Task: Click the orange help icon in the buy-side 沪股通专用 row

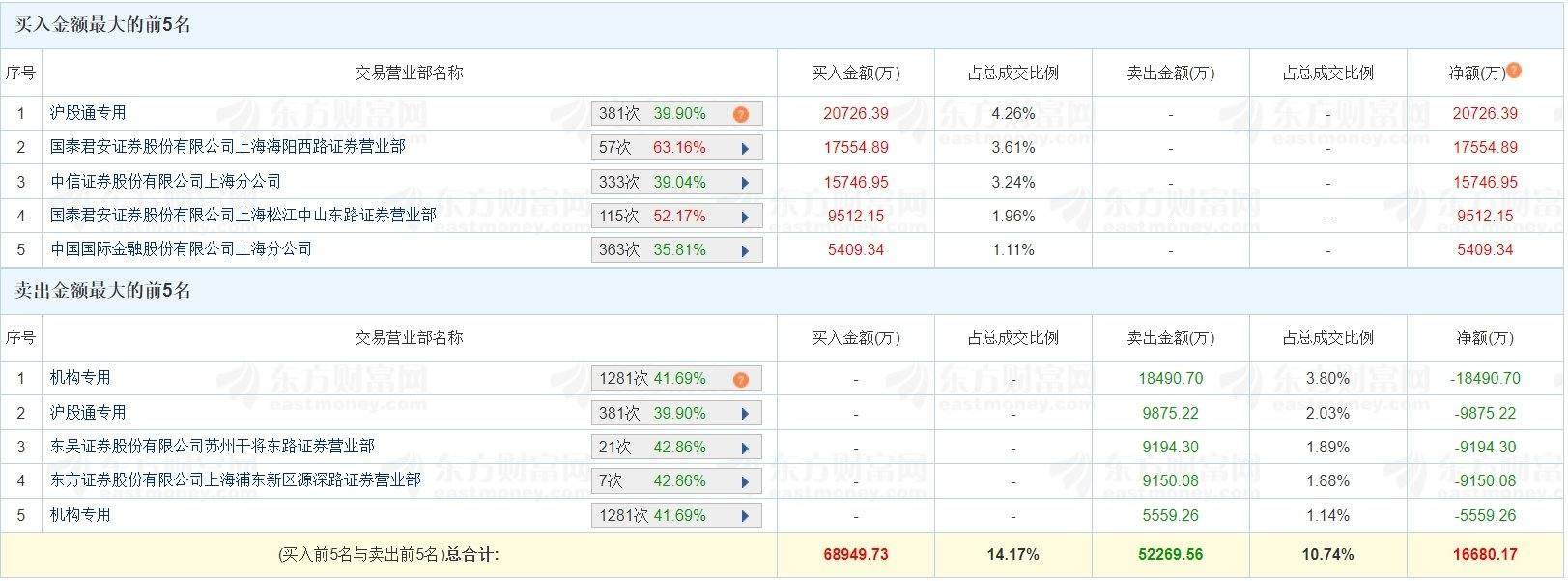Action: click(741, 114)
